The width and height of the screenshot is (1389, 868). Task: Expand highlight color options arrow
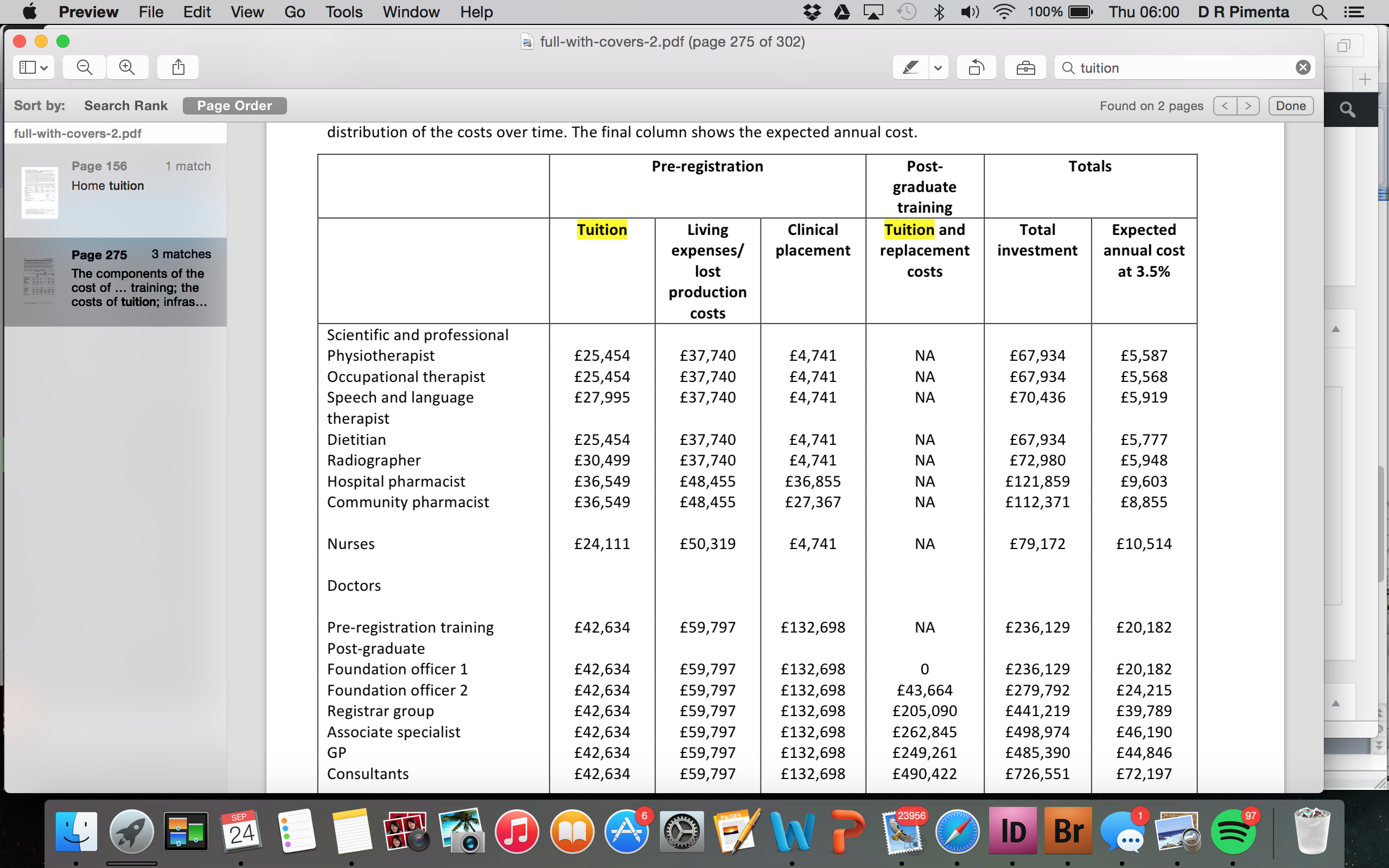click(938, 68)
